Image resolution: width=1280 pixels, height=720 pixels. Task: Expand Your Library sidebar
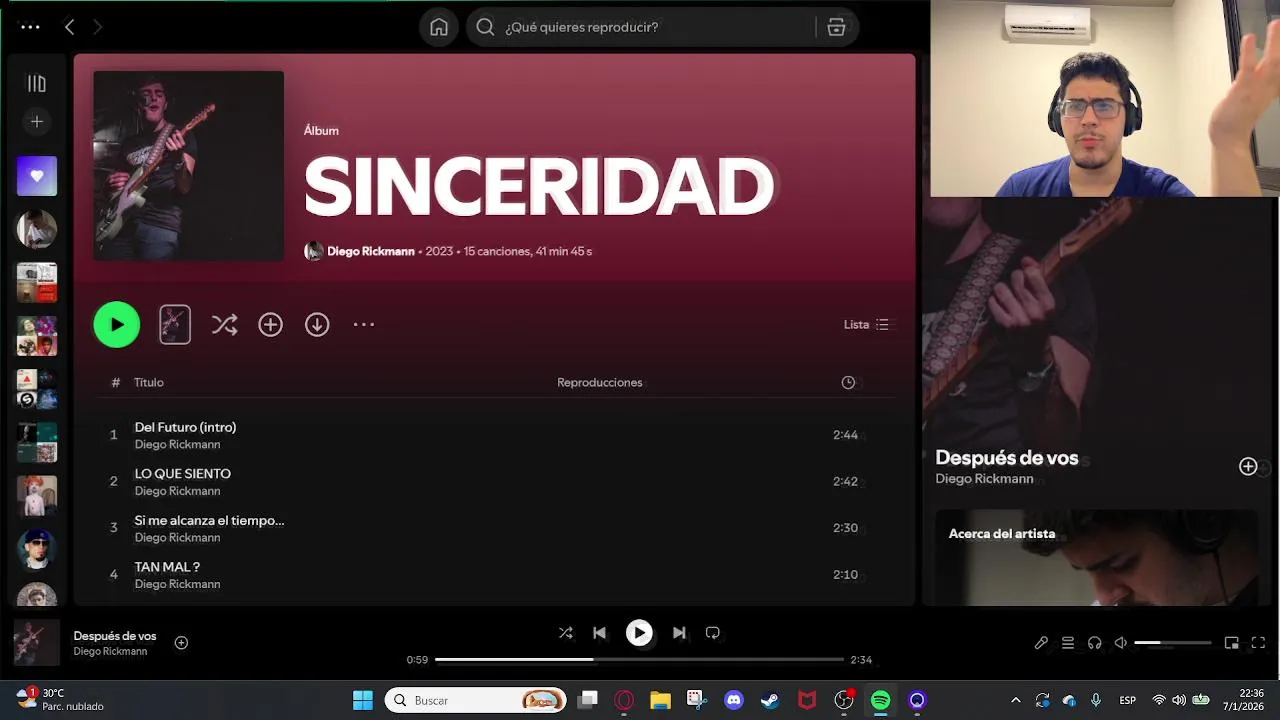coord(37,84)
